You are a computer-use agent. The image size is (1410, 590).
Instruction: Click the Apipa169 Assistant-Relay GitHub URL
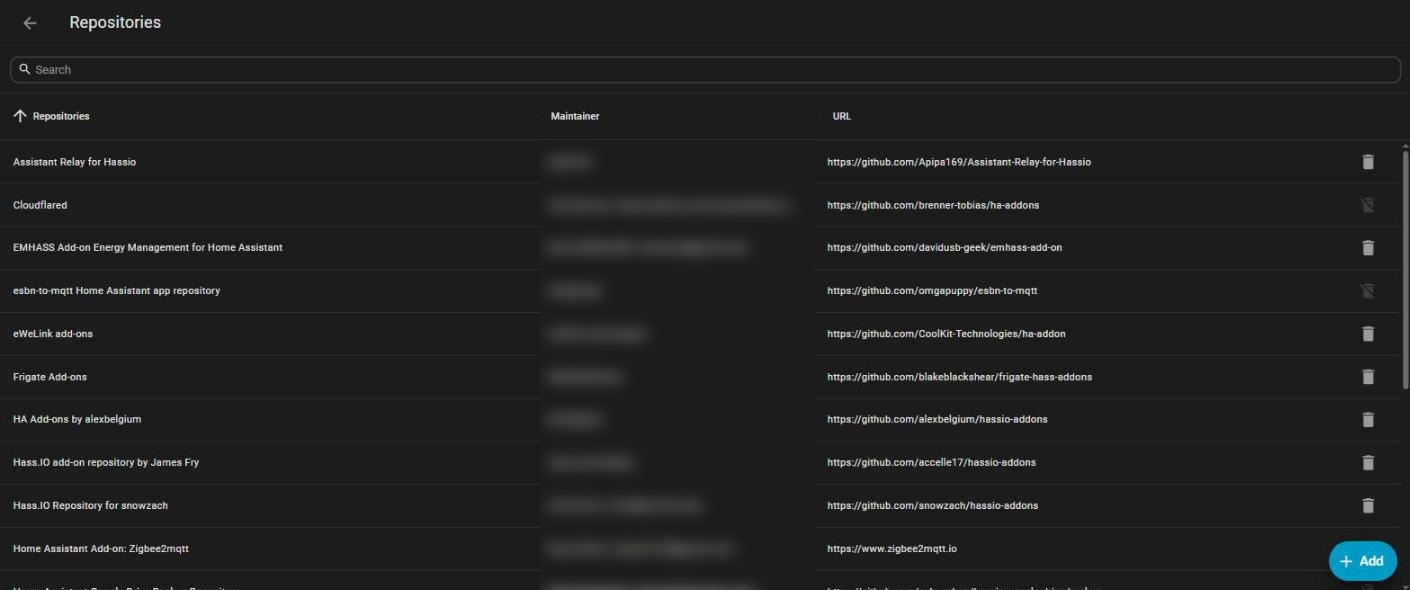[959, 162]
